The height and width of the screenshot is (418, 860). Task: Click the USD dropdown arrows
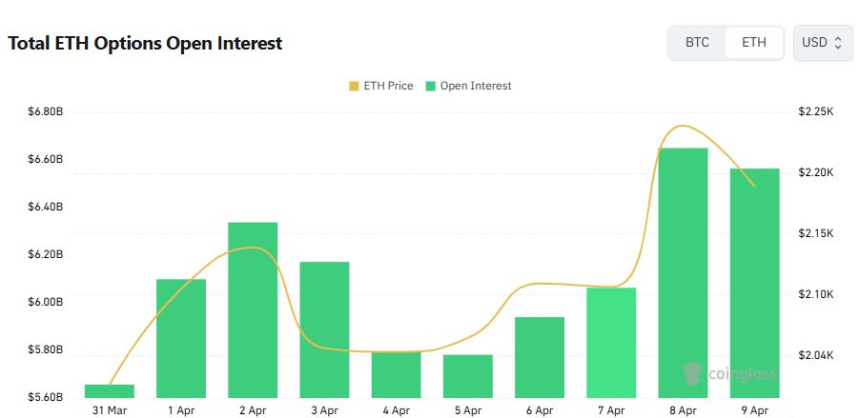pyautogui.click(x=838, y=43)
